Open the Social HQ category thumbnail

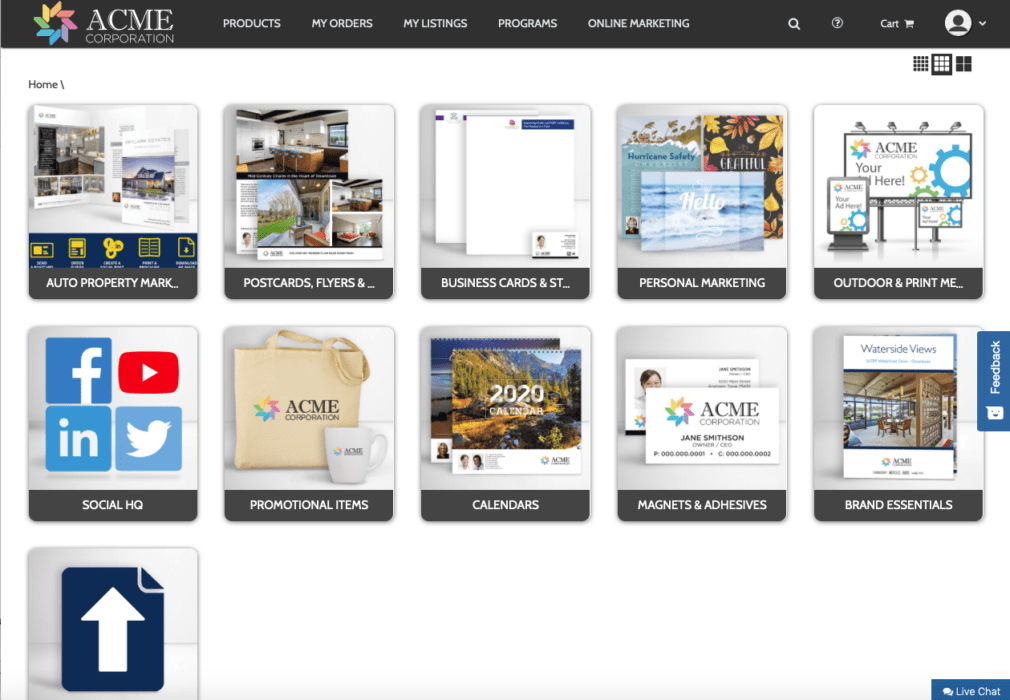tap(112, 422)
